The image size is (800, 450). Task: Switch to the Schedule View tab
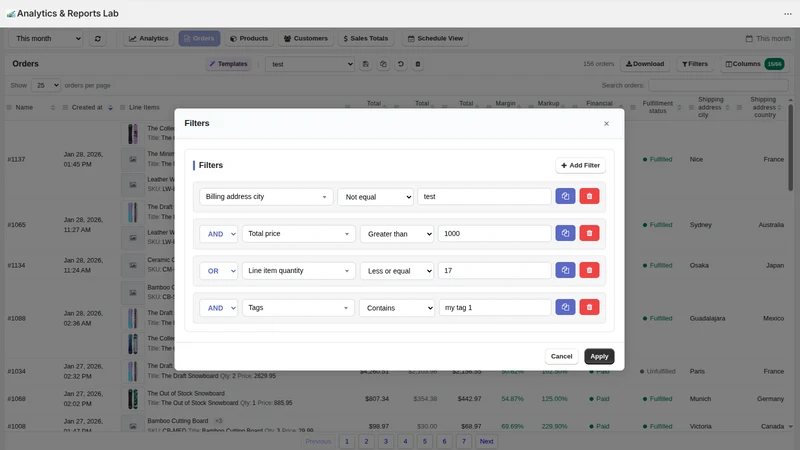pos(435,38)
